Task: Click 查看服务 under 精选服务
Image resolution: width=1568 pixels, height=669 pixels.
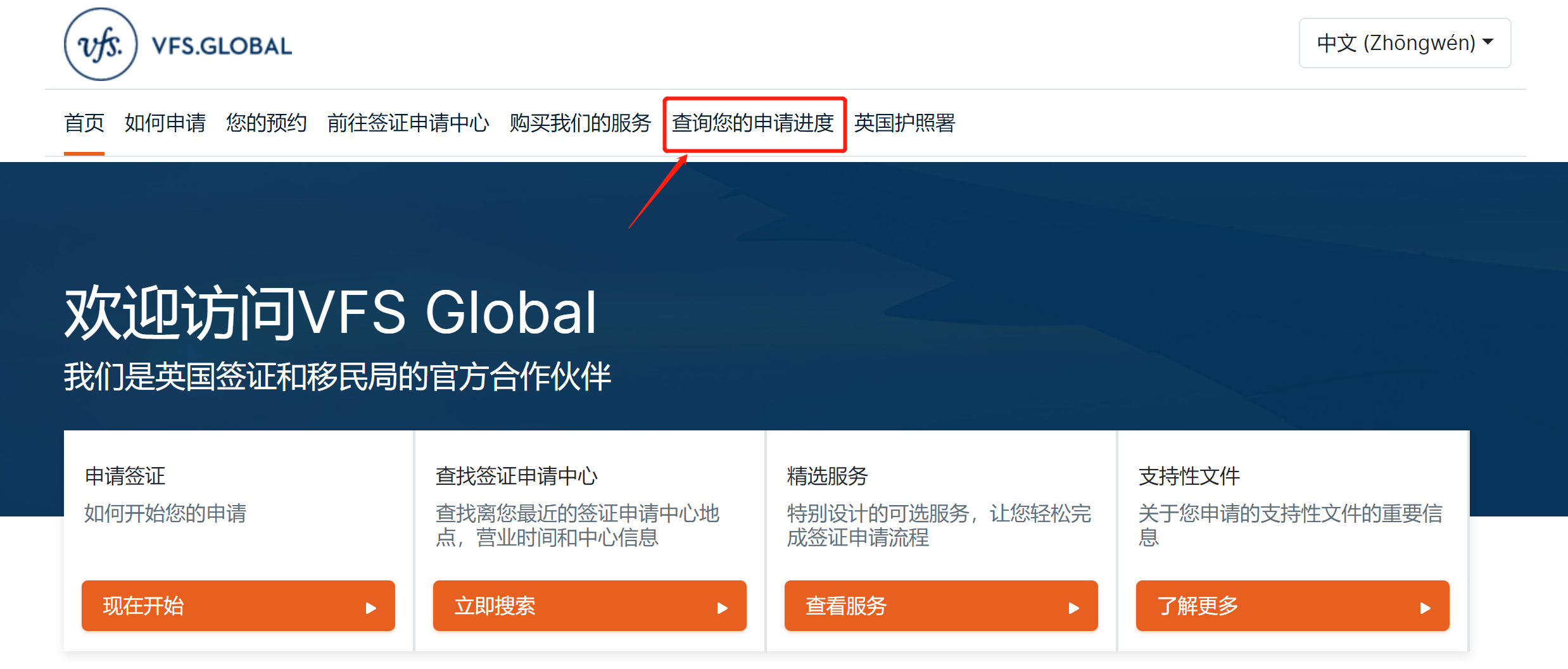Action: (942, 606)
